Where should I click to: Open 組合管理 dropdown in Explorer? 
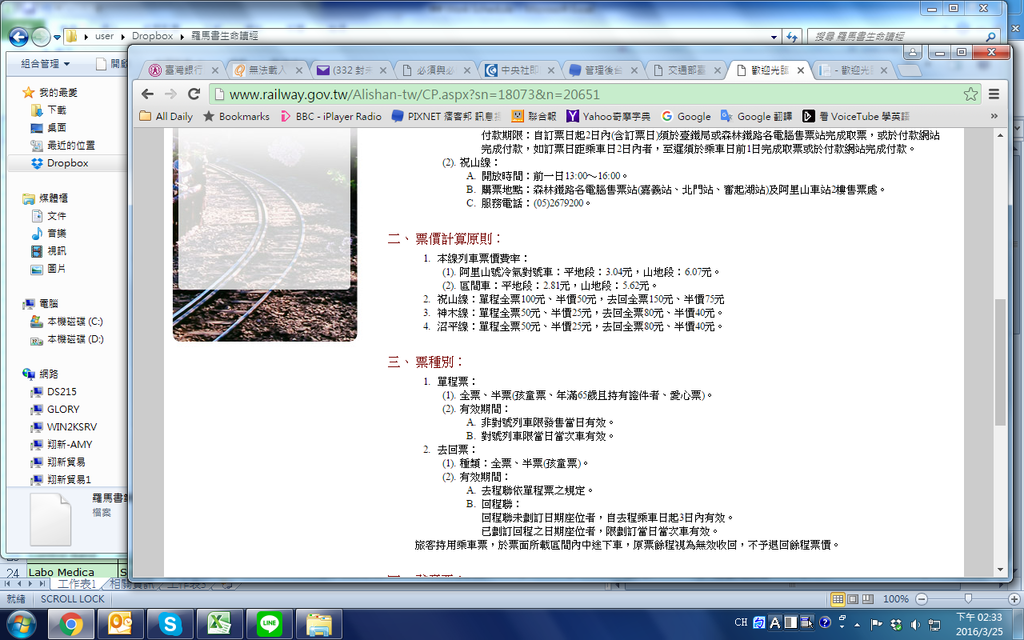point(45,63)
